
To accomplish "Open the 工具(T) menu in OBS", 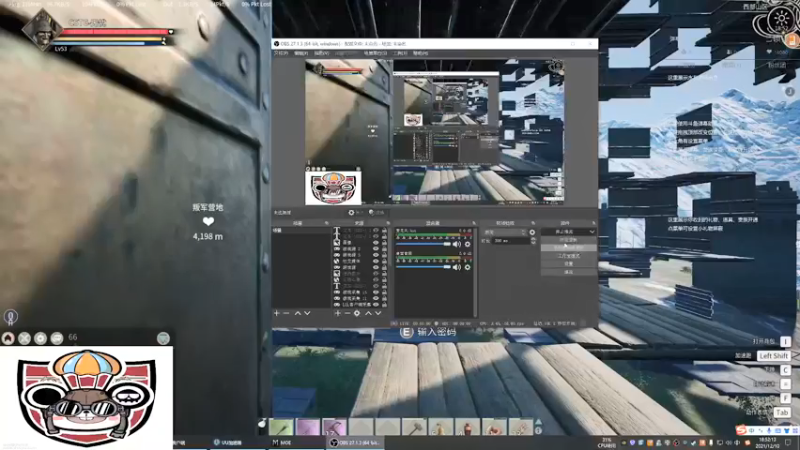I will click(400, 53).
